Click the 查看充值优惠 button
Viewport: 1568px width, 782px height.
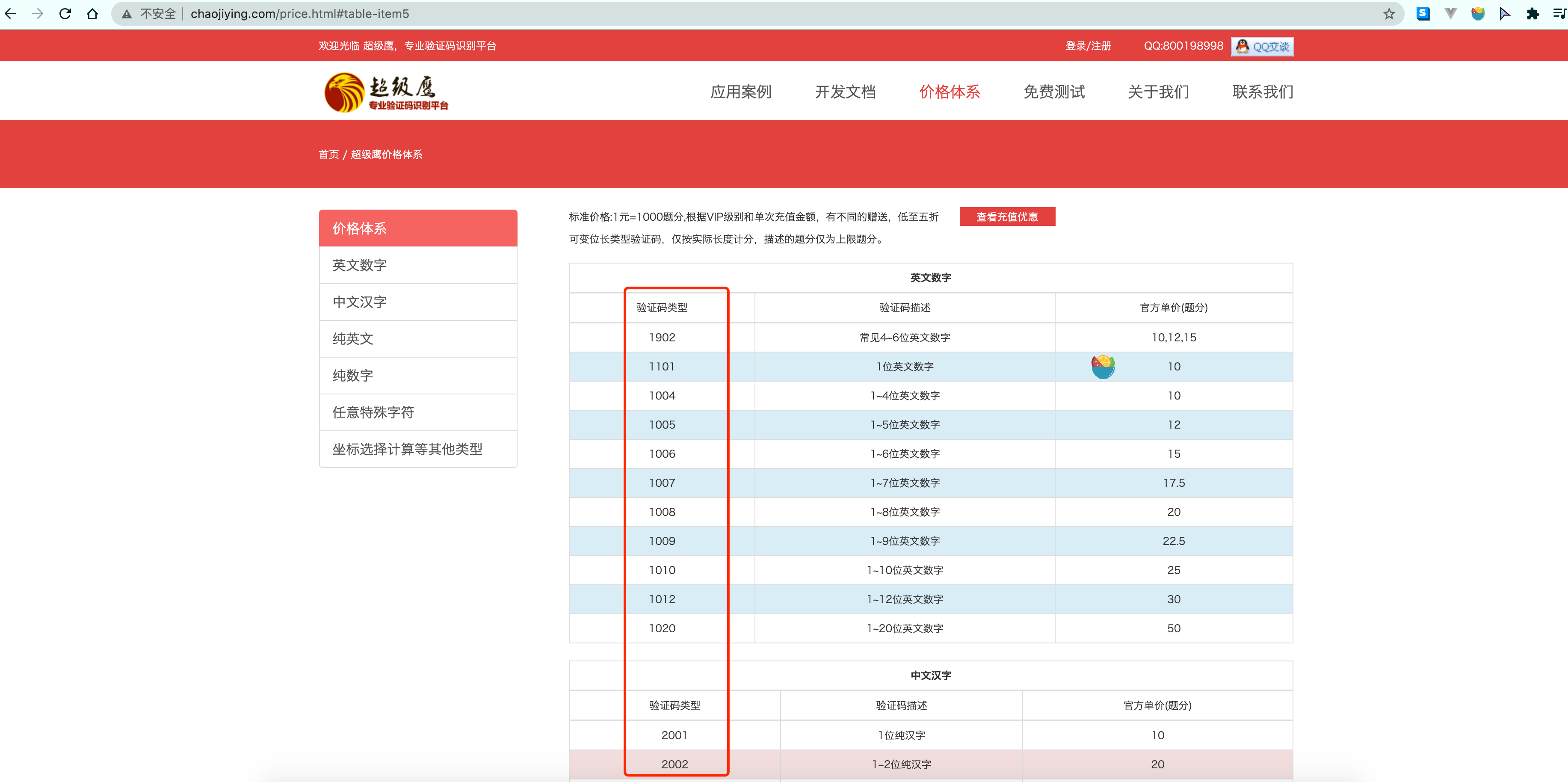pos(1007,217)
